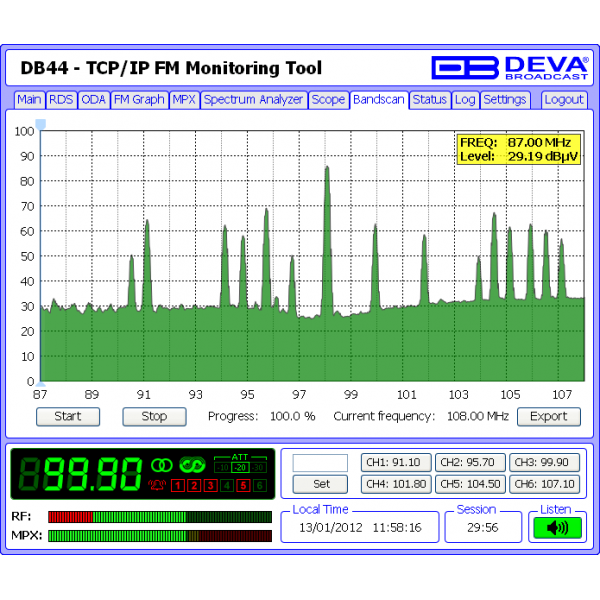This screenshot has width=600, height=600.
Task: Click the frequency input field above Set
Action: click(x=320, y=463)
